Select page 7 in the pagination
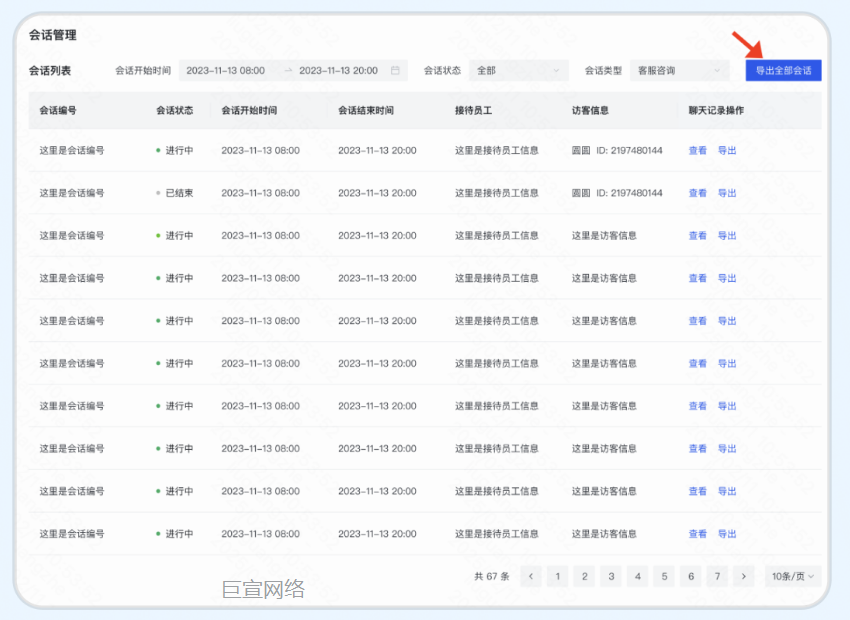850x620 pixels. (x=717, y=576)
